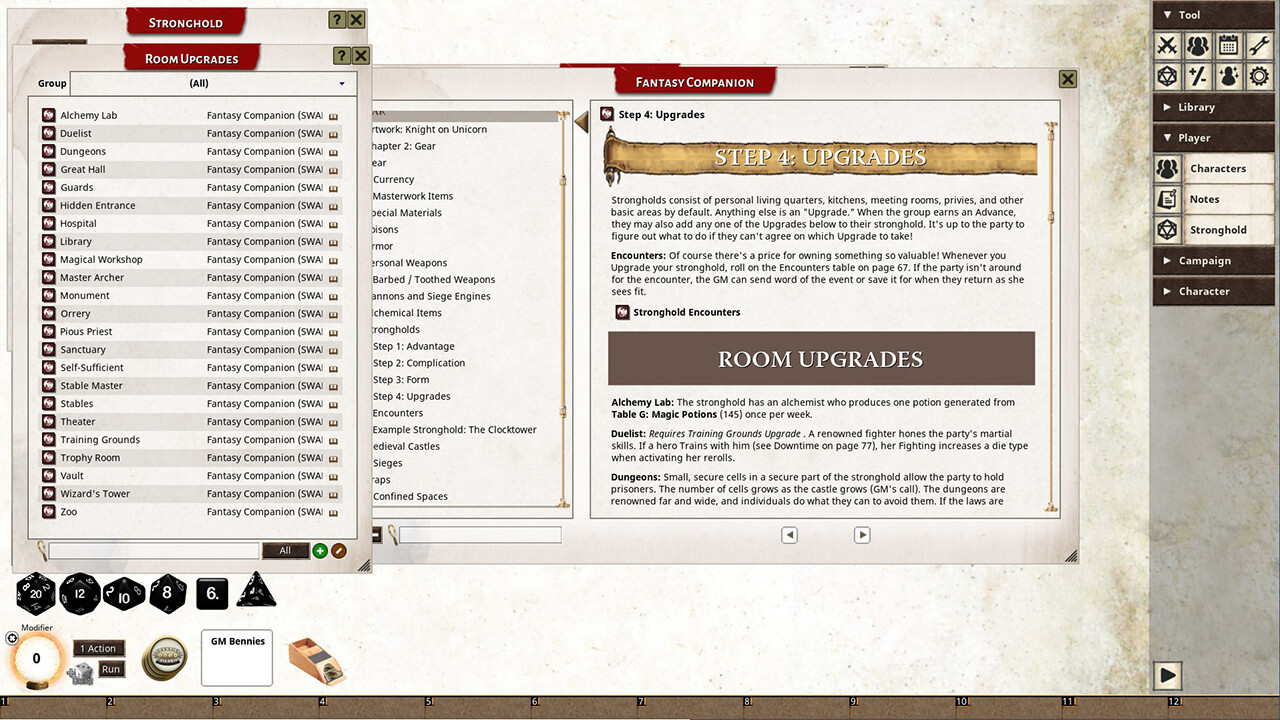Viewport: 1280px width, 720px height.
Task: Open the Options gear icon in the sidebar
Action: click(1257, 75)
